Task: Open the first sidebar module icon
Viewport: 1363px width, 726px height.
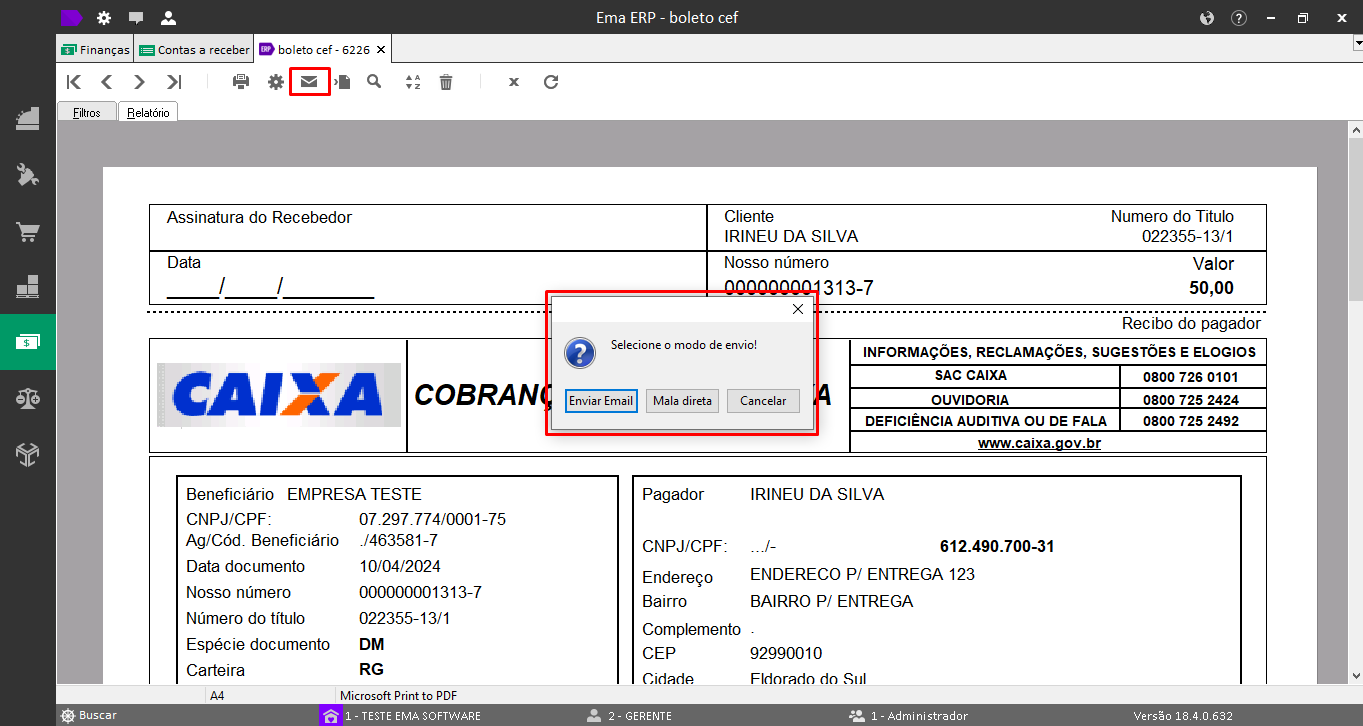Action: (x=28, y=118)
